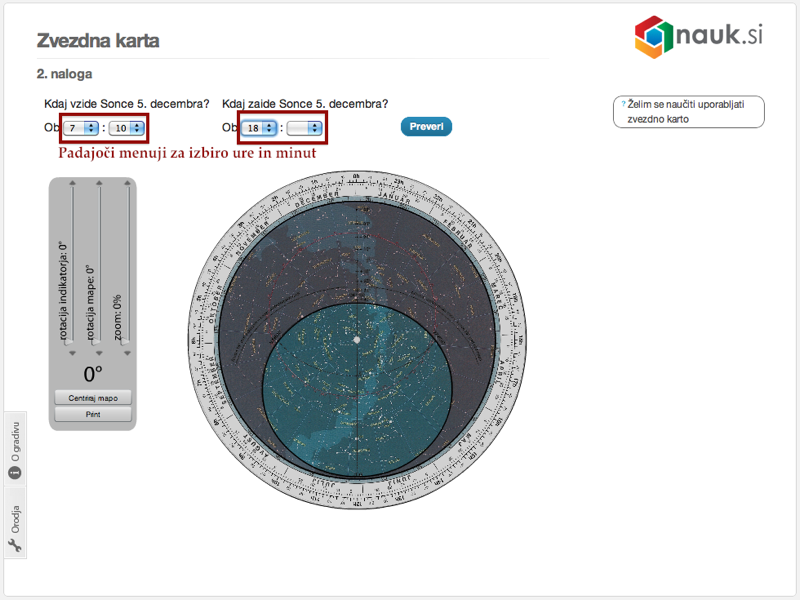Click up arrow of rotacija indikatorja slider
Screen dimensions: 800x600
(71, 184)
